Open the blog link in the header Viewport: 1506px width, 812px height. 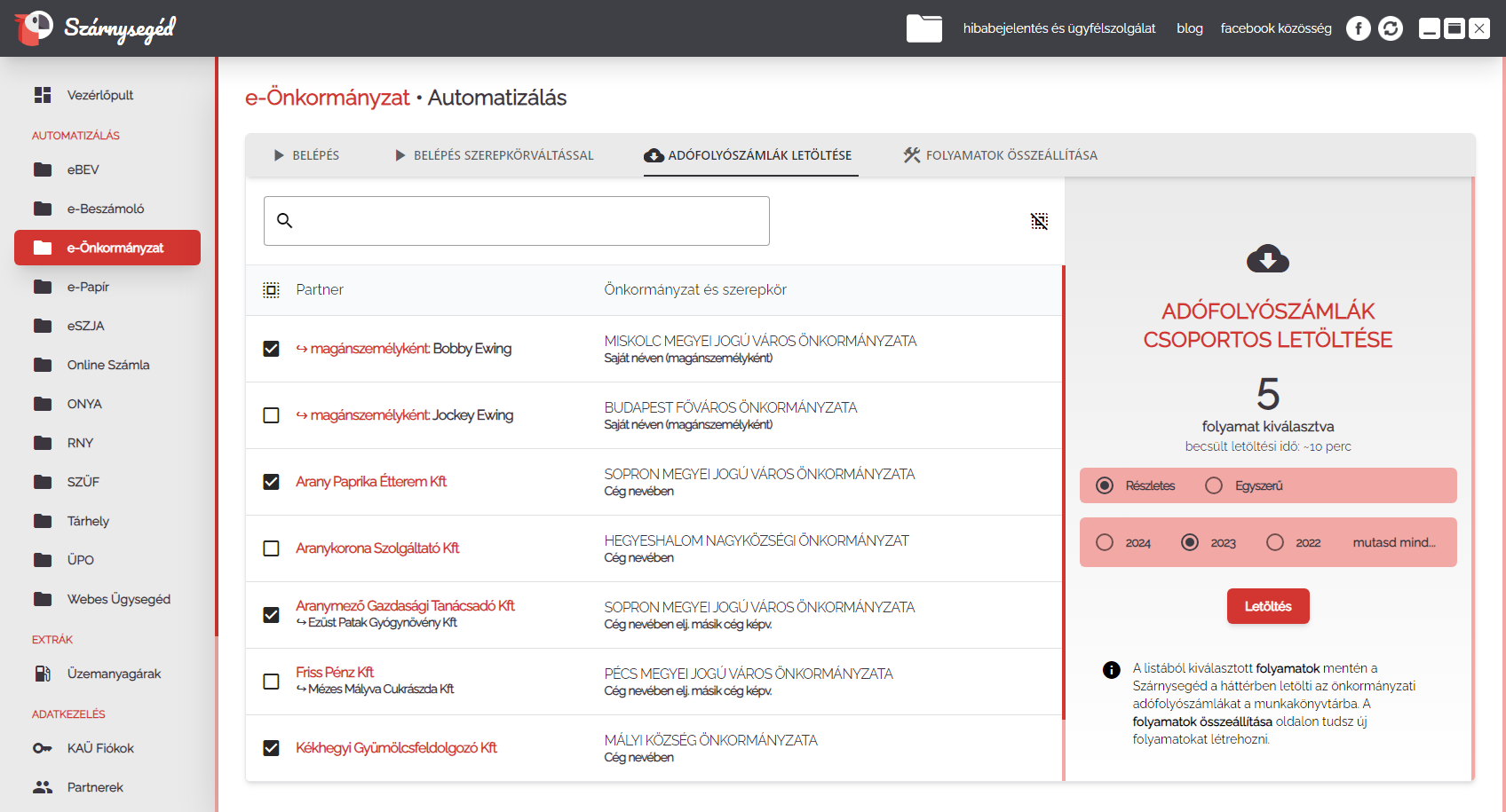click(x=1189, y=28)
